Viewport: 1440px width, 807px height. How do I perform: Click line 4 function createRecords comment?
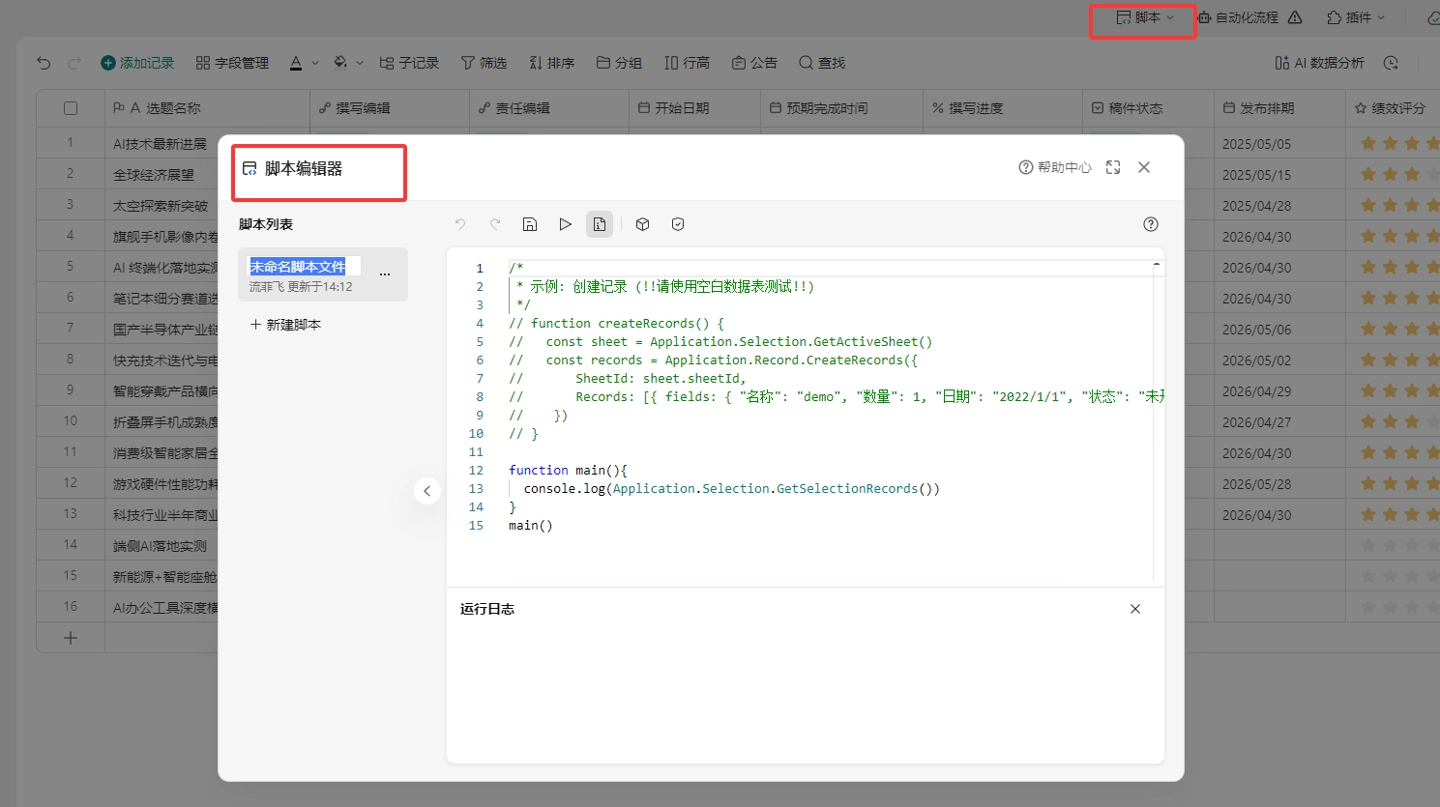coord(616,323)
